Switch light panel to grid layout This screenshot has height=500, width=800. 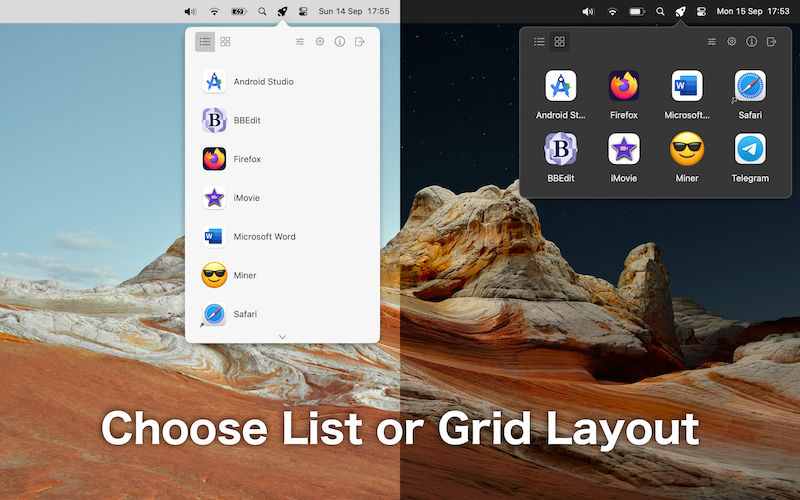(225, 42)
